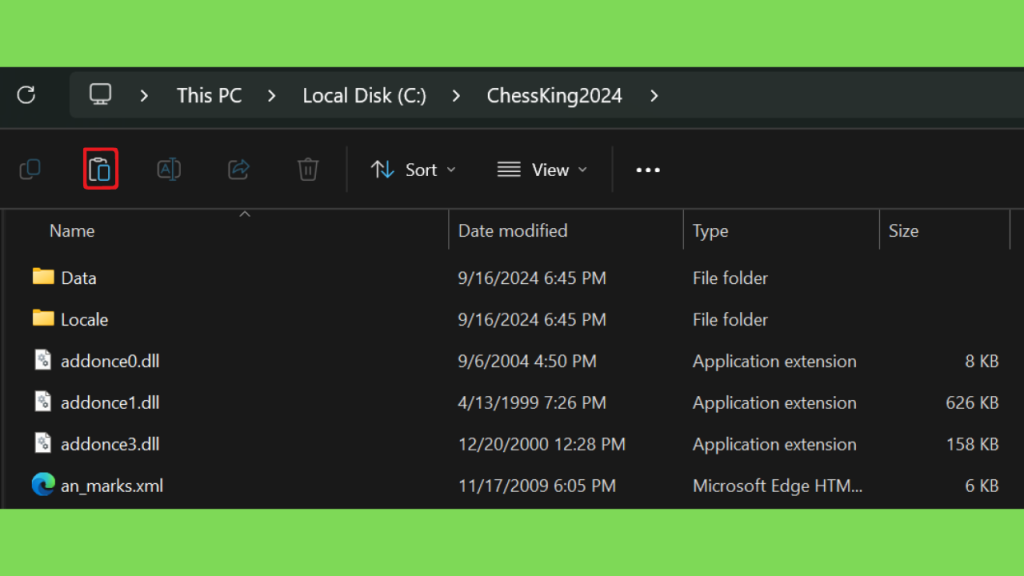Go to Local Disk (C:) in breadcrumb

click(364, 96)
